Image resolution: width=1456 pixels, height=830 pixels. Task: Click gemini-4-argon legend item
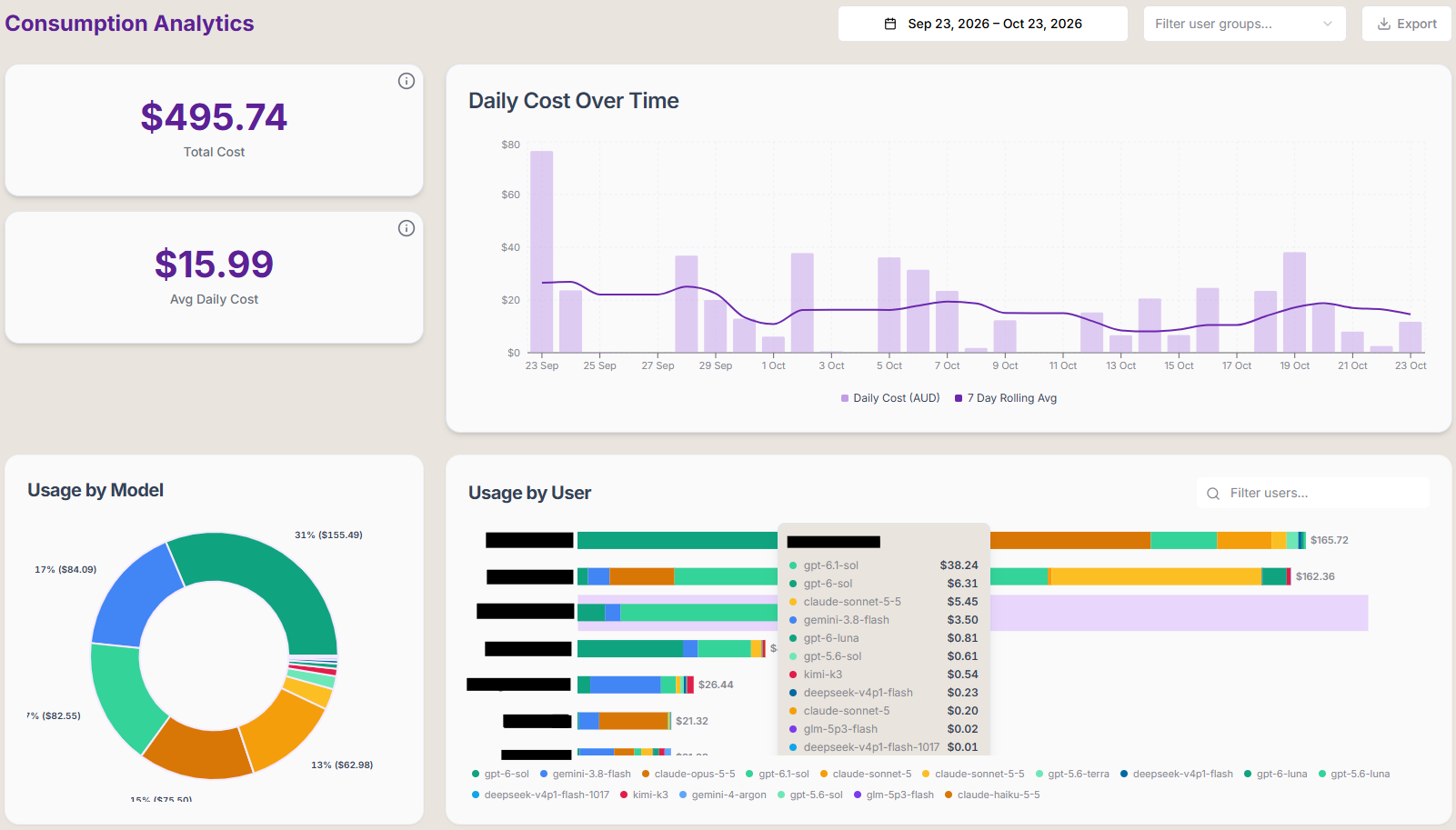click(723, 795)
